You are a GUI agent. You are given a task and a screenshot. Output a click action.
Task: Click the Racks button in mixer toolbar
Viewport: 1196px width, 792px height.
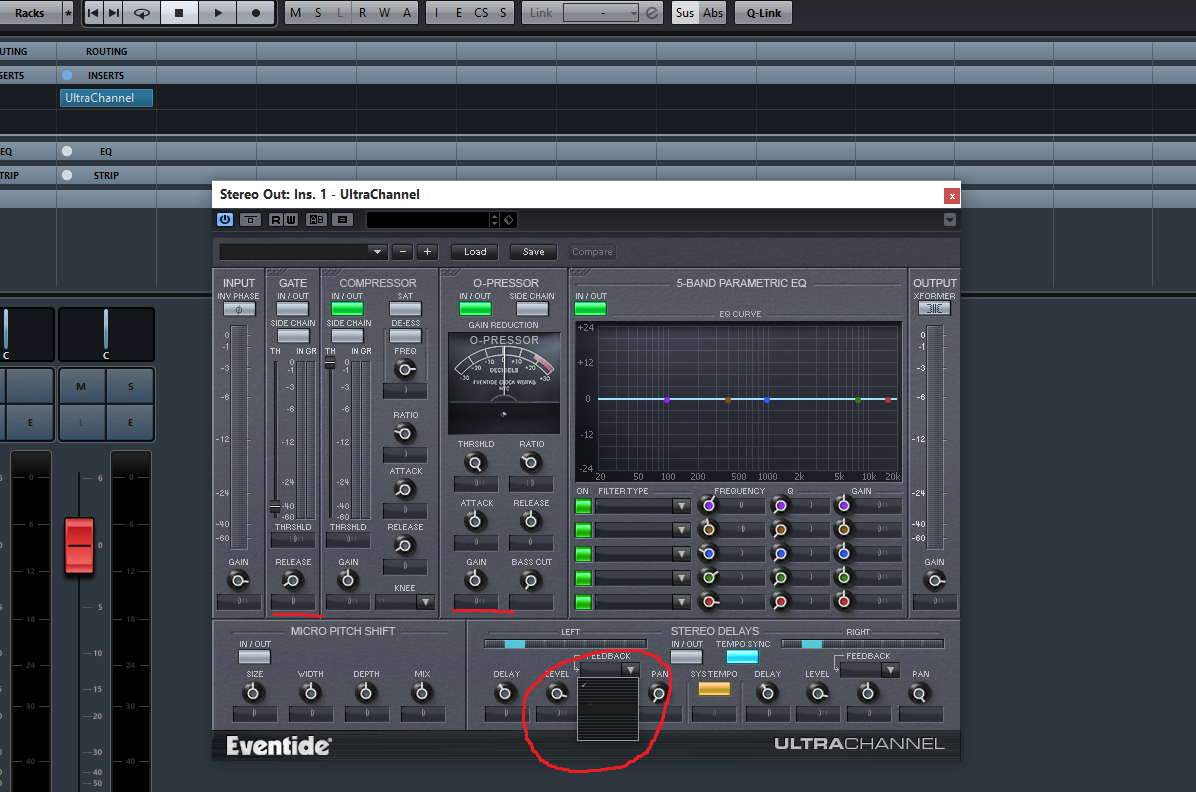click(x=30, y=13)
